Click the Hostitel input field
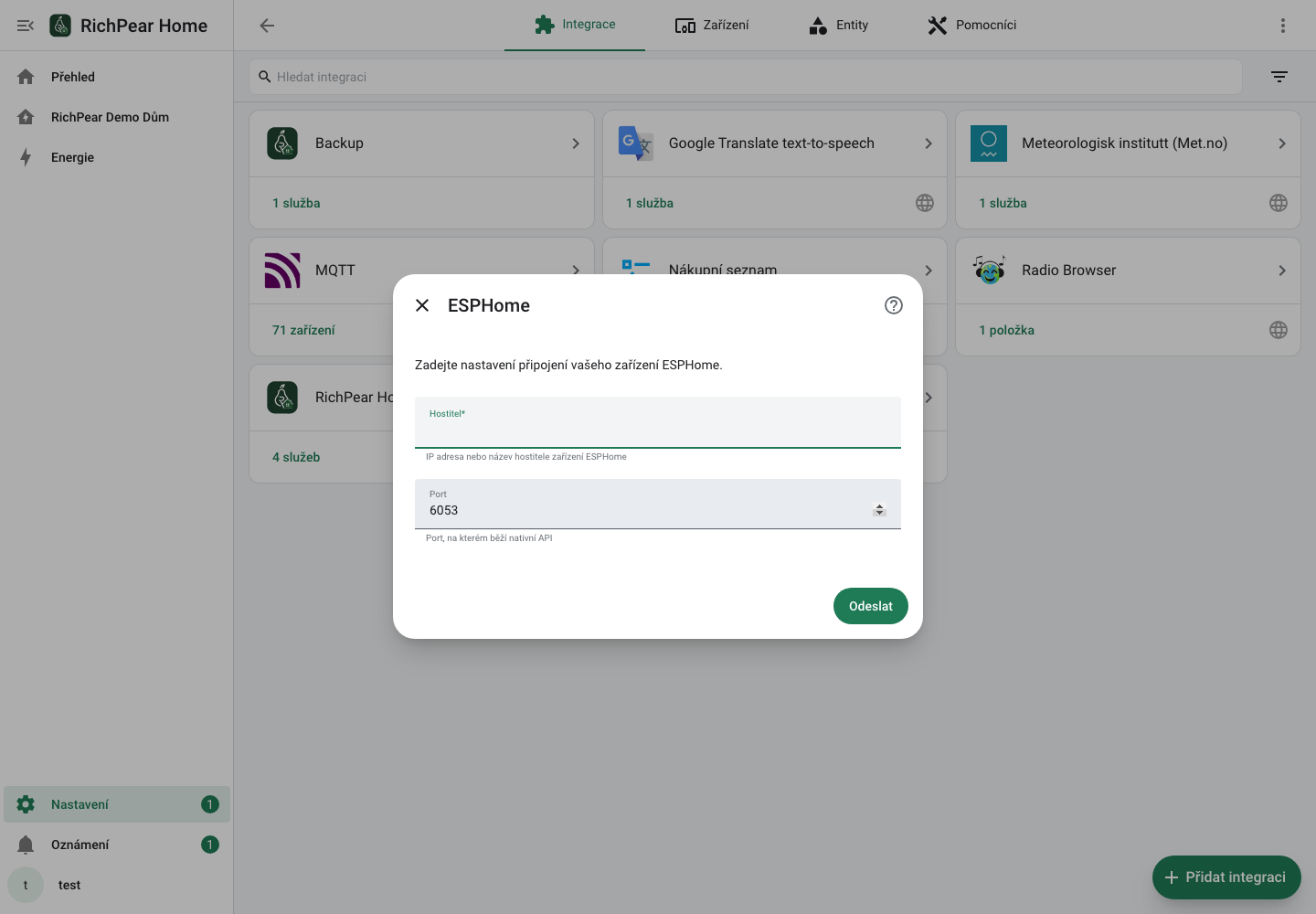 [x=658, y=422]
